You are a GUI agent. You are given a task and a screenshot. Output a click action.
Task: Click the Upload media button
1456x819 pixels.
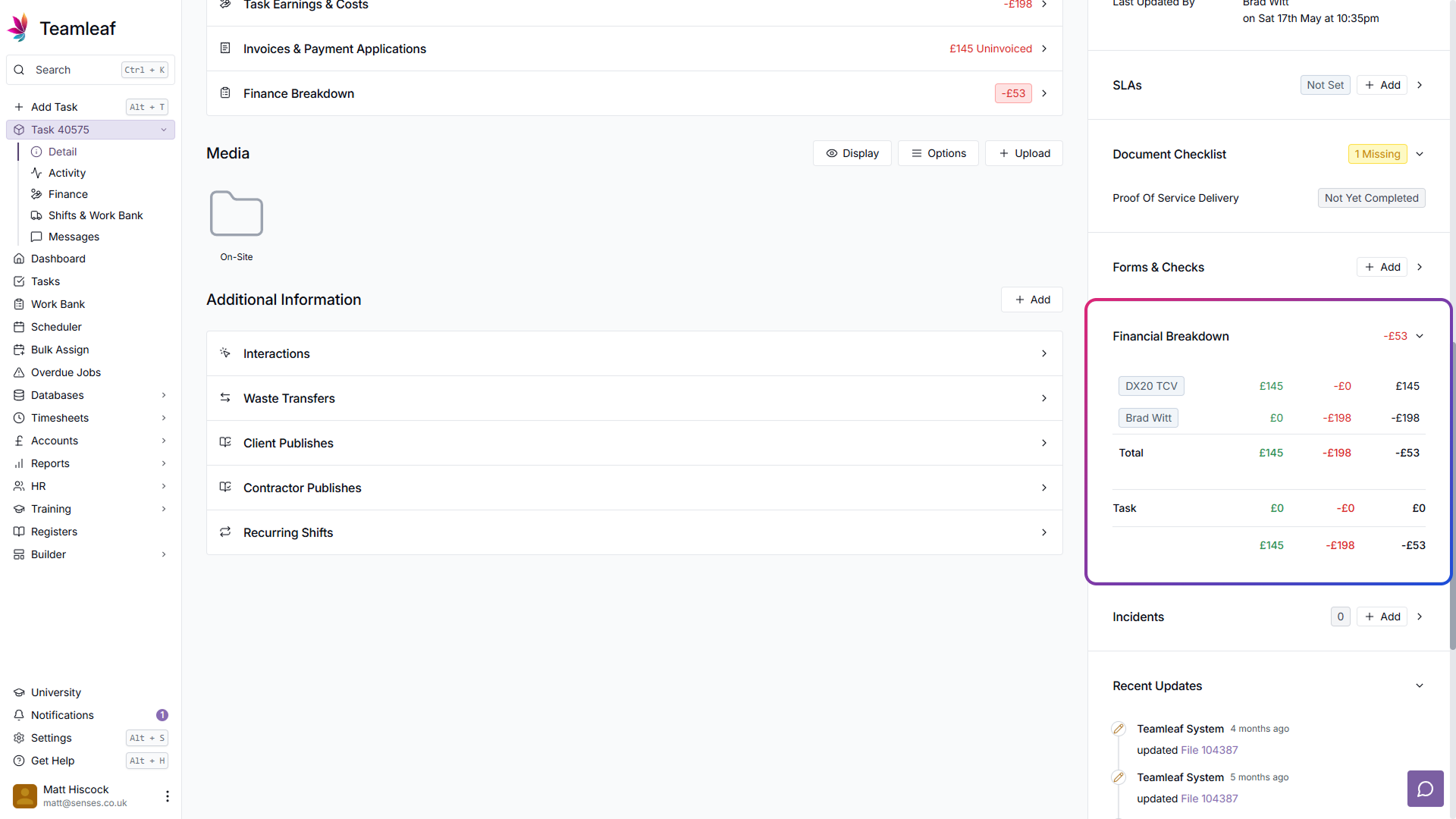1024,153
